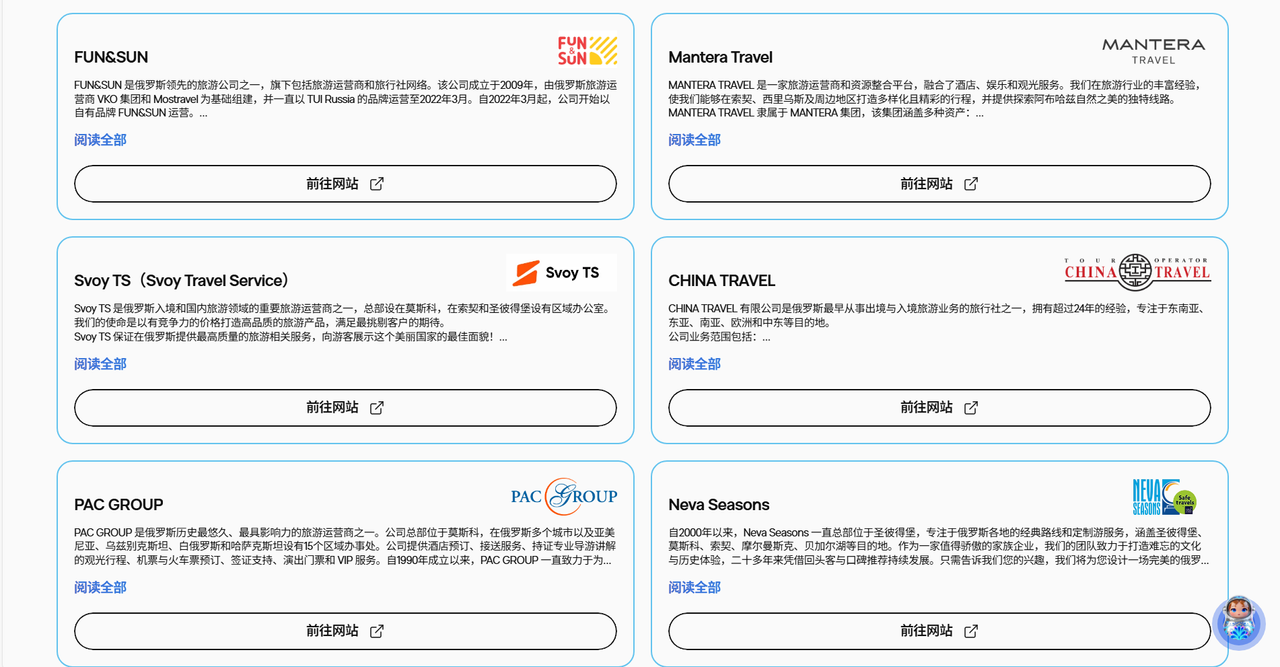Visit FUN&SUN website via 前往网站 button

coord(345,184)
